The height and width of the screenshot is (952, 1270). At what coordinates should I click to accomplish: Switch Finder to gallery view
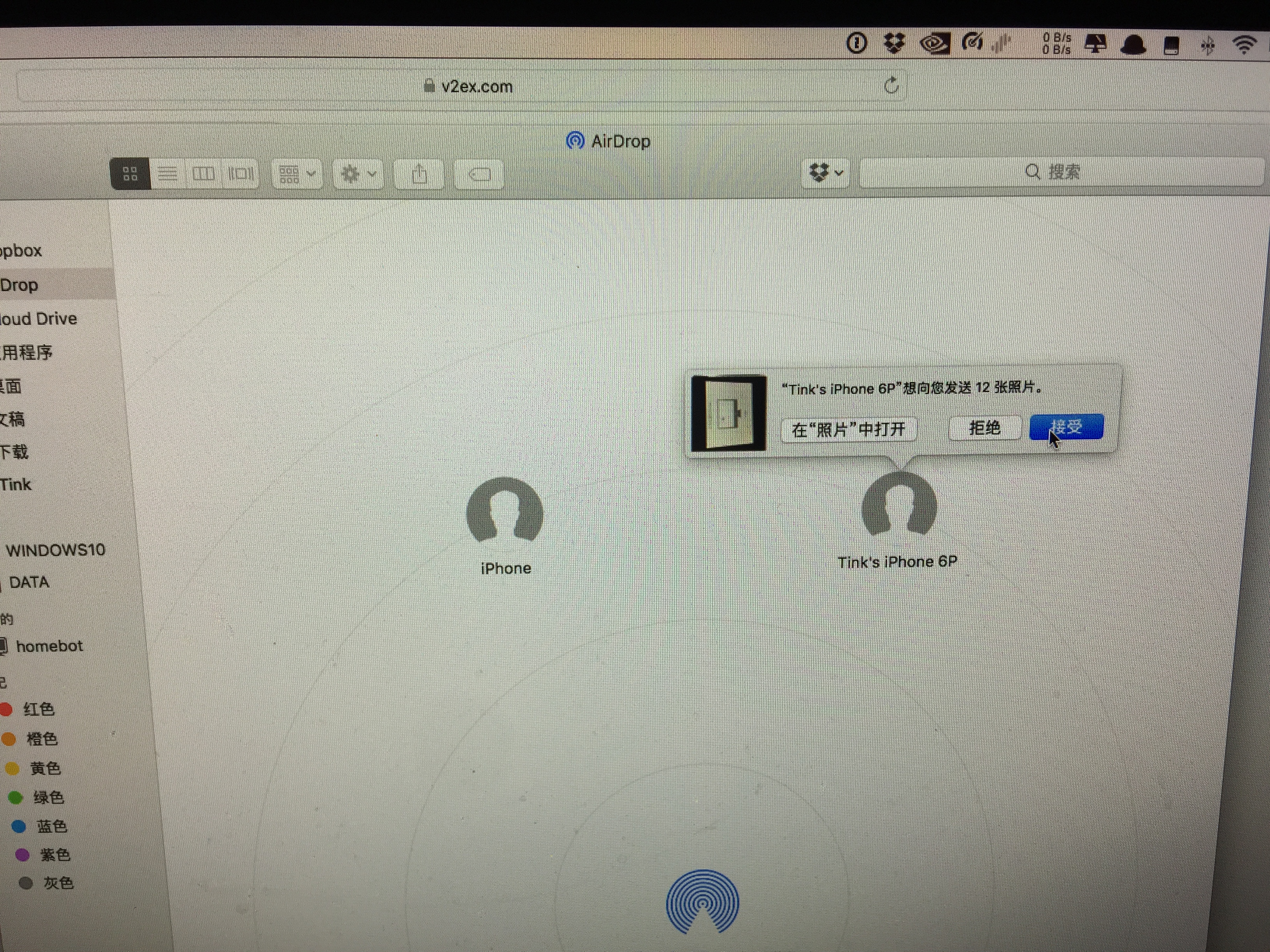[x=240, y=173]
